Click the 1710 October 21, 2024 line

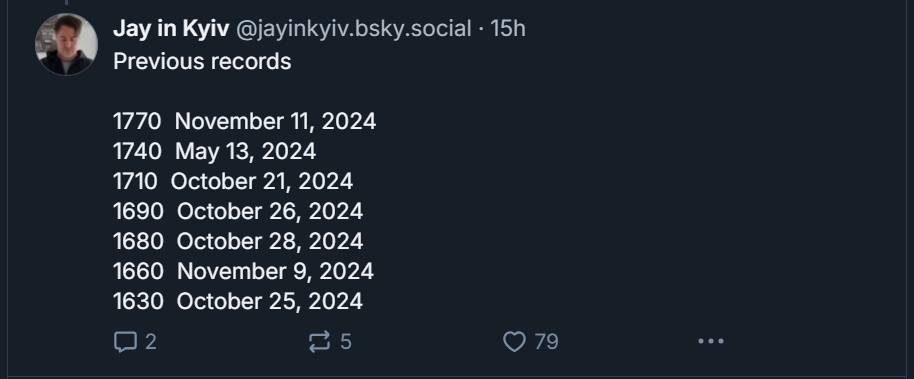point(233,181)
